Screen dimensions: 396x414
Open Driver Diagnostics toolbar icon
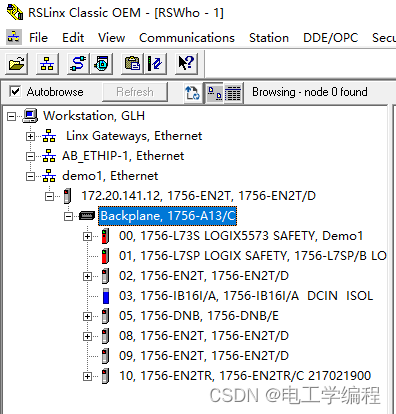101,63
